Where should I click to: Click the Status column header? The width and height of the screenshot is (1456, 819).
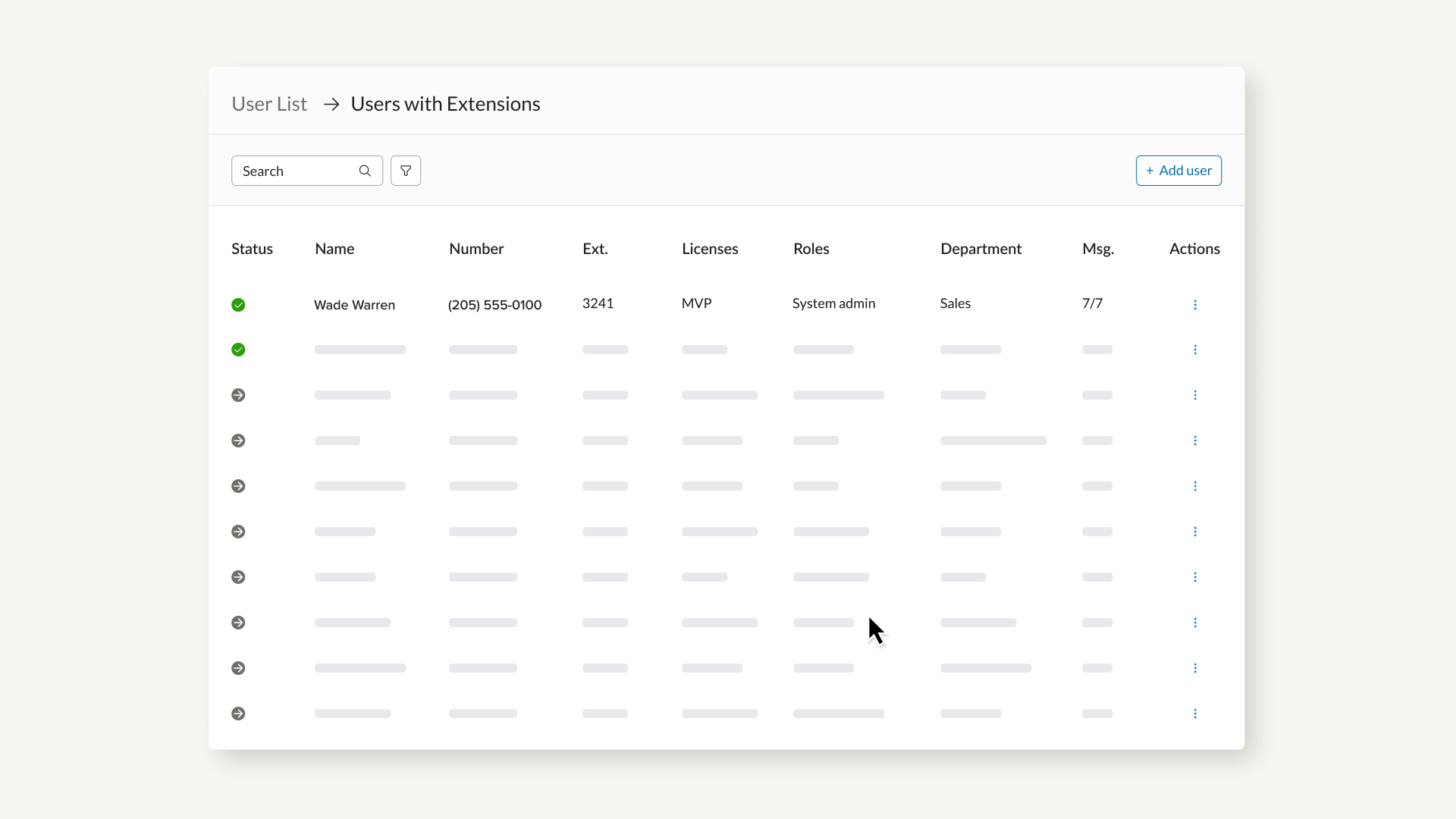pyautogui.click(x=252, y=249)
